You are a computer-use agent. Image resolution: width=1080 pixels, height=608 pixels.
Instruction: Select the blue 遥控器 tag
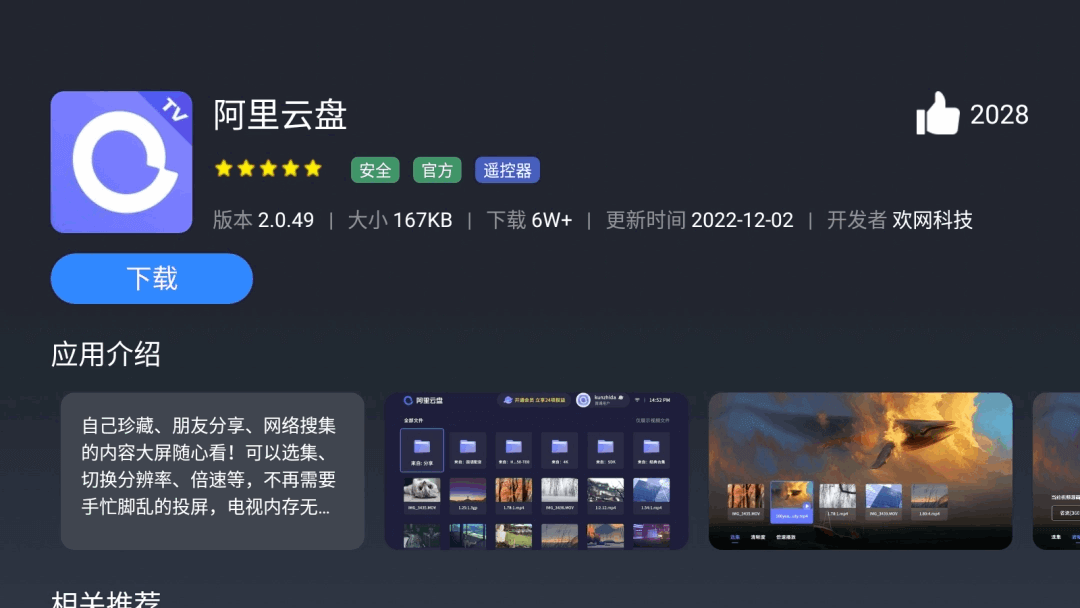(x=507, y=170)
